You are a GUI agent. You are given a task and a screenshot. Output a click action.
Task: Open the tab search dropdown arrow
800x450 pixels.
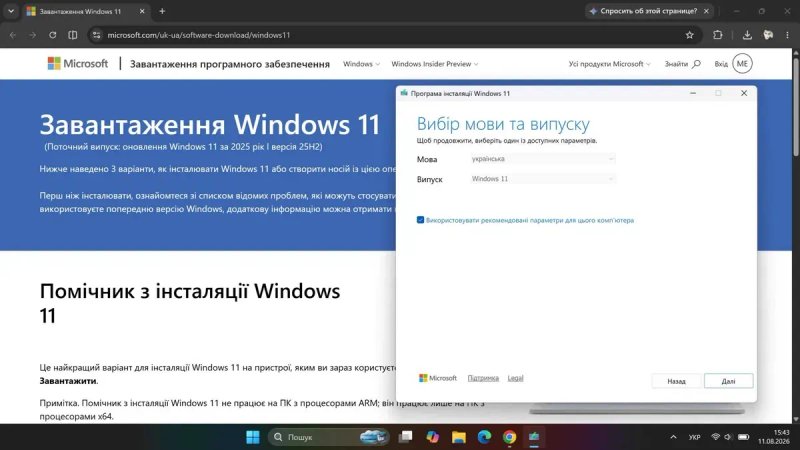click(11, 11)
